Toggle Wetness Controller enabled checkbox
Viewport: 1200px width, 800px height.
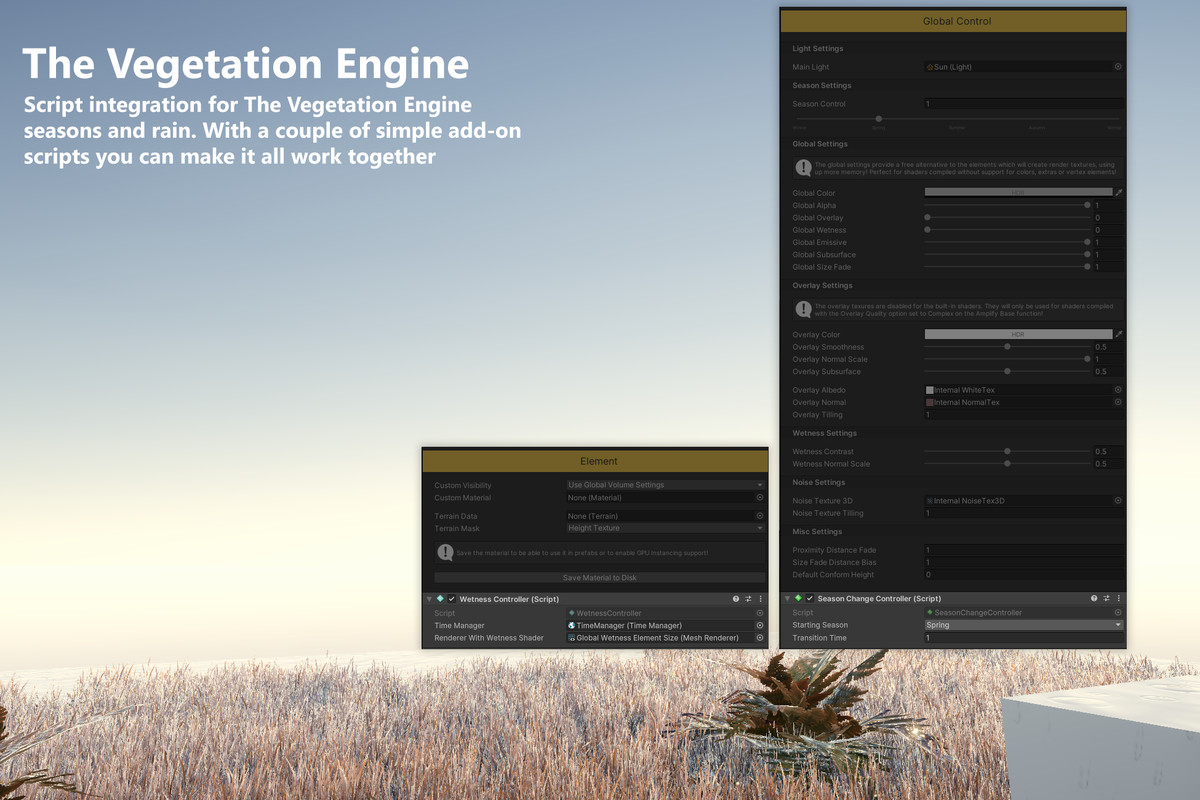tap(452, 599)
